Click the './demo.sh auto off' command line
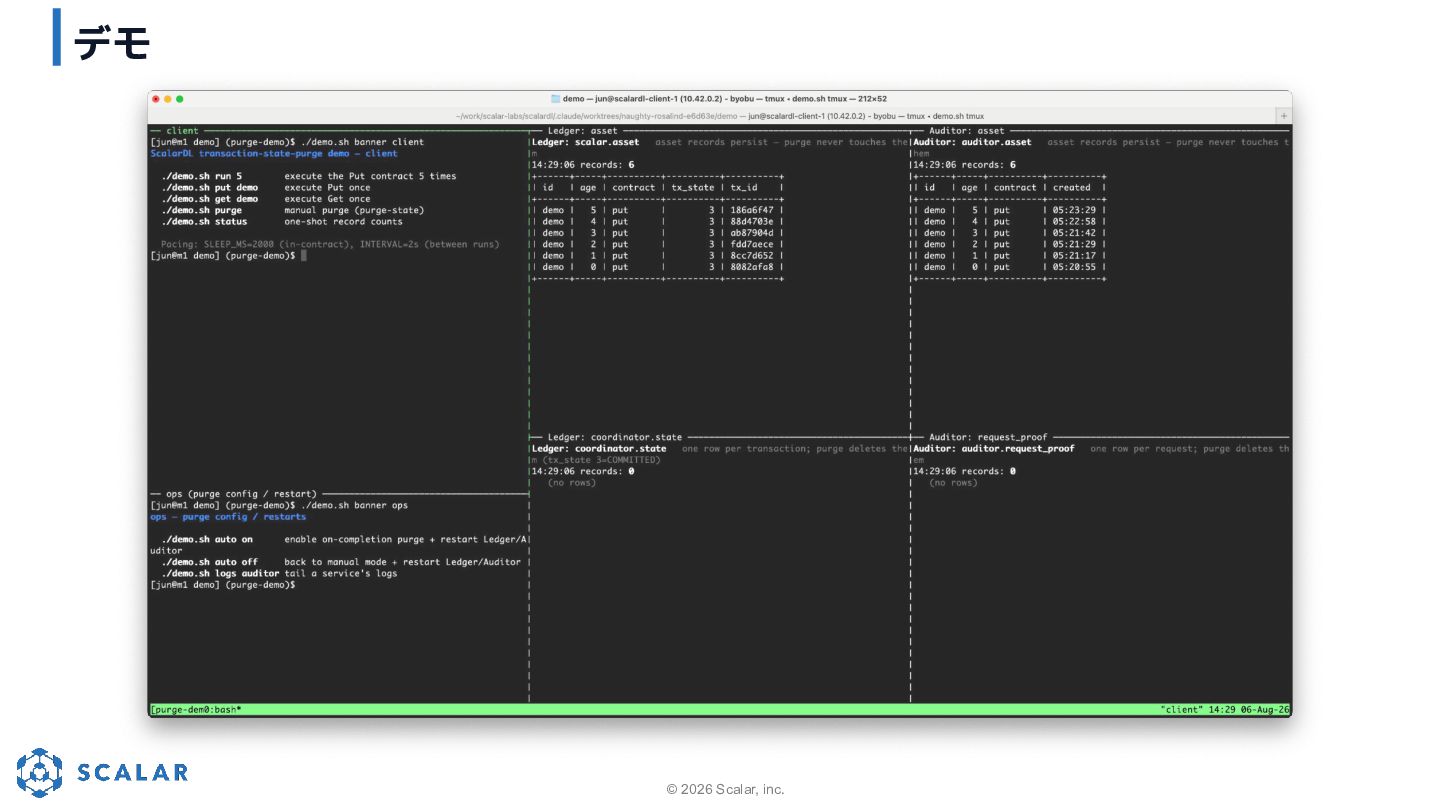This screenshot has height=810, width=1440. (341, 562)
